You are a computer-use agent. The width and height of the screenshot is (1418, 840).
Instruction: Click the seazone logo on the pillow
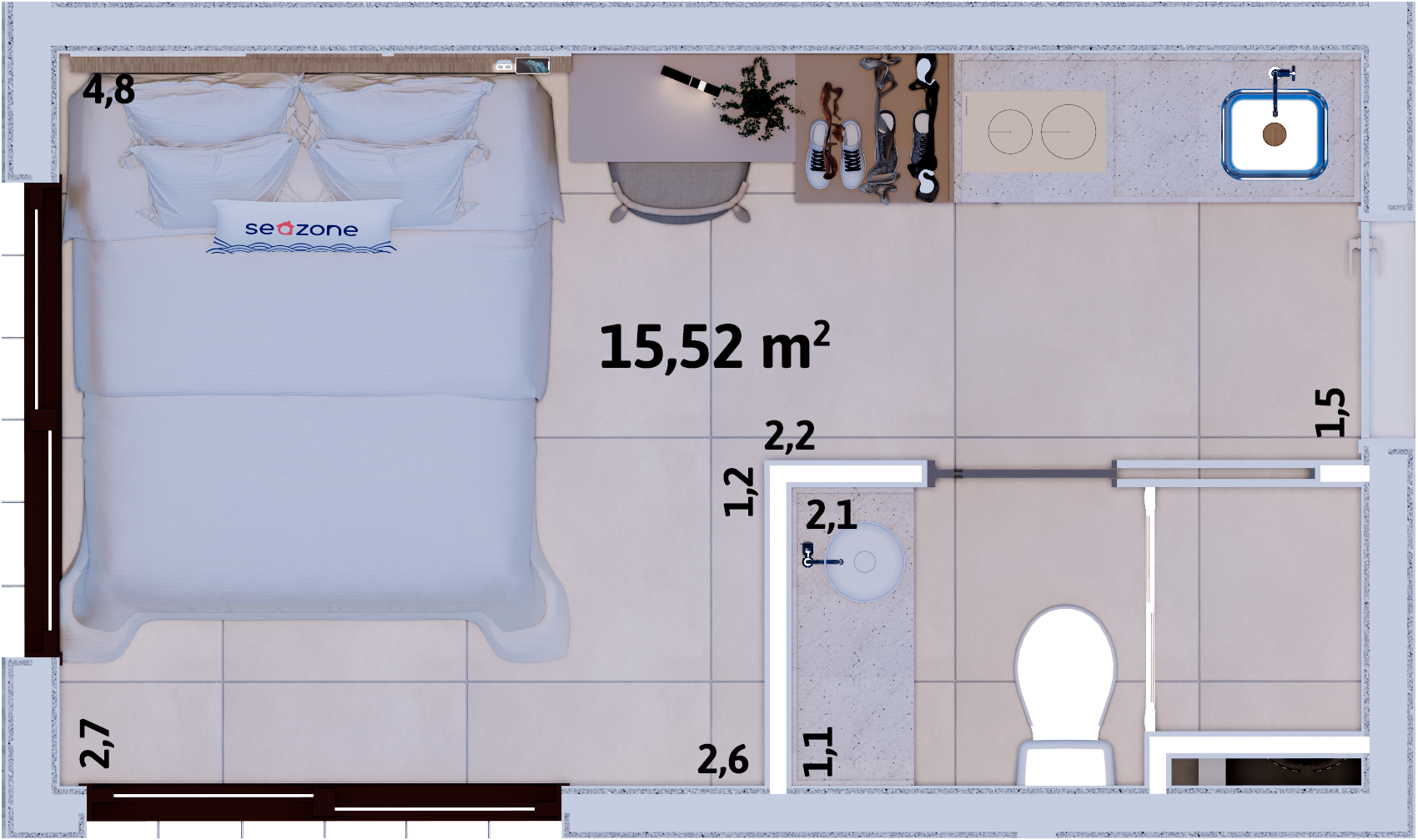[x=302, y=228]
